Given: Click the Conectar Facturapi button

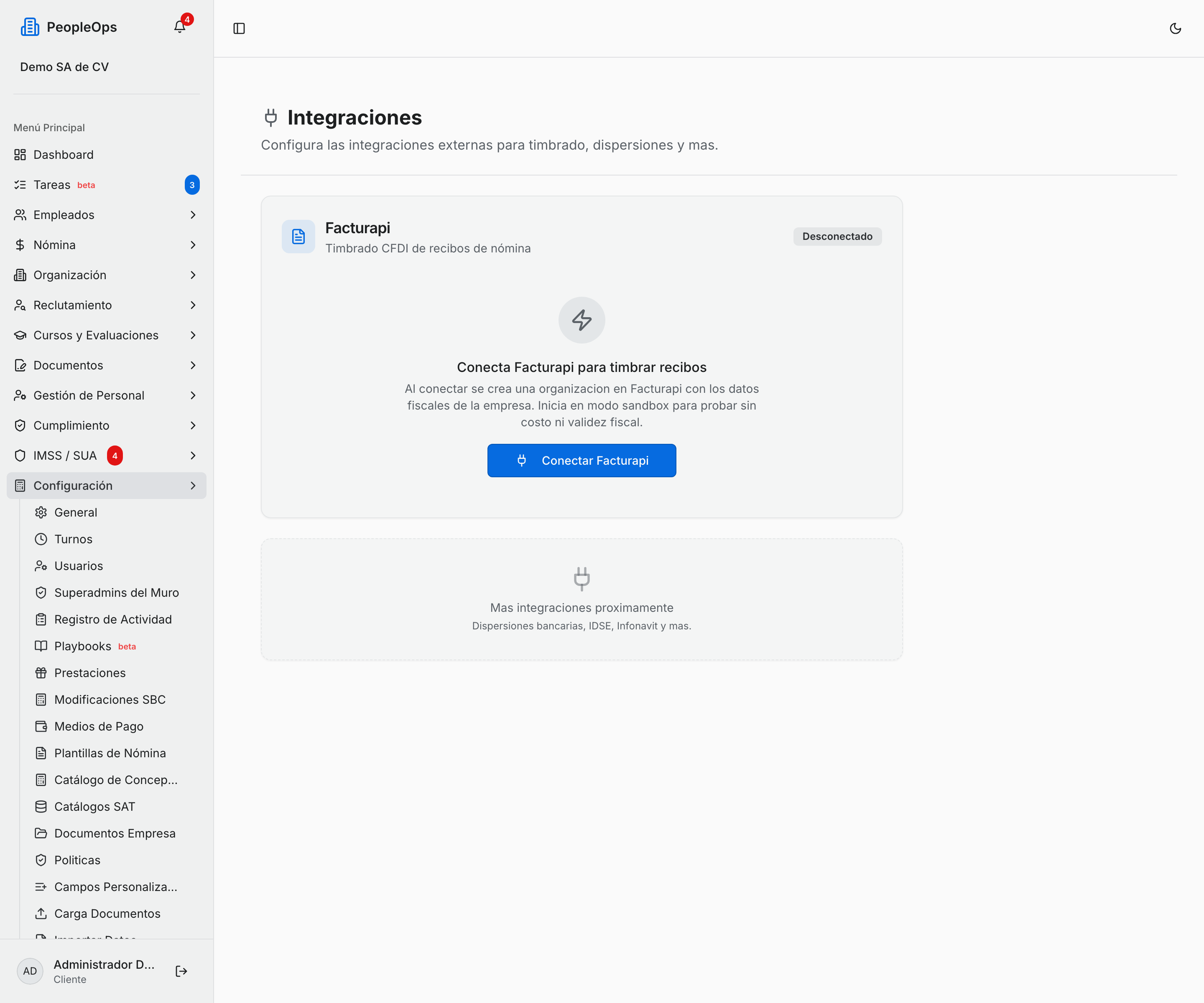Looking at the screenshot, I should 582,460.
